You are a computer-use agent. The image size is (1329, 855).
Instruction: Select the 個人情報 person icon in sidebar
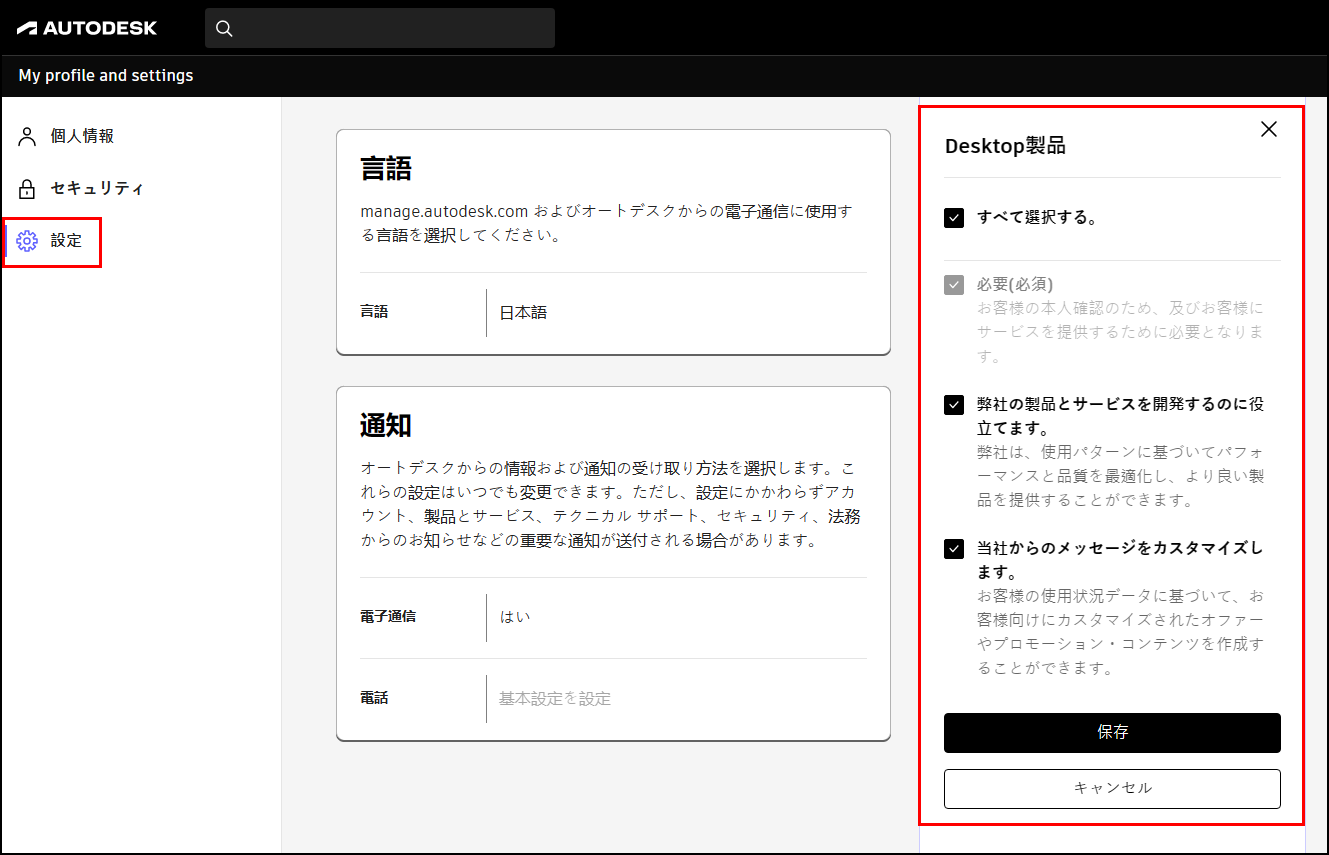tap(27, 135)
